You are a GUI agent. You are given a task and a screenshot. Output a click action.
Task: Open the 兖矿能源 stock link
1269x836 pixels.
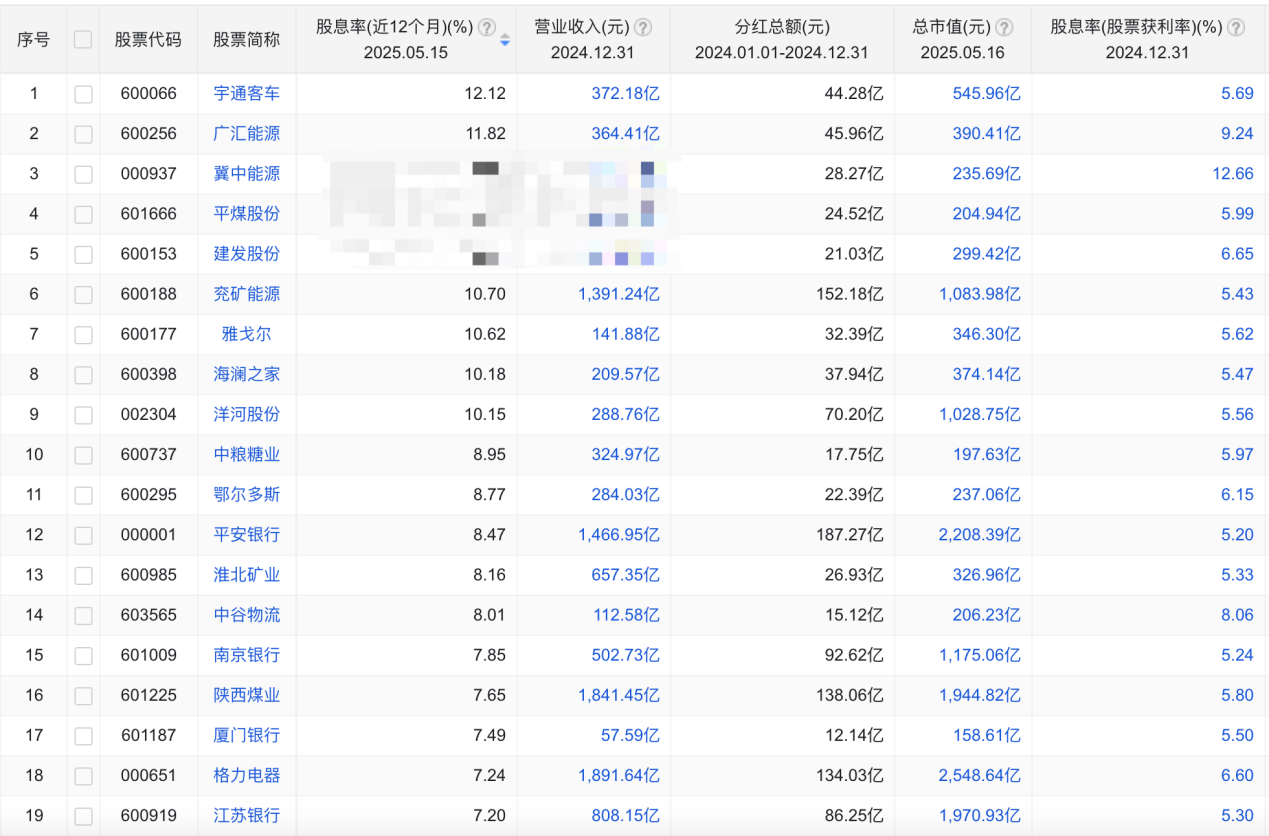coord(247,294)
